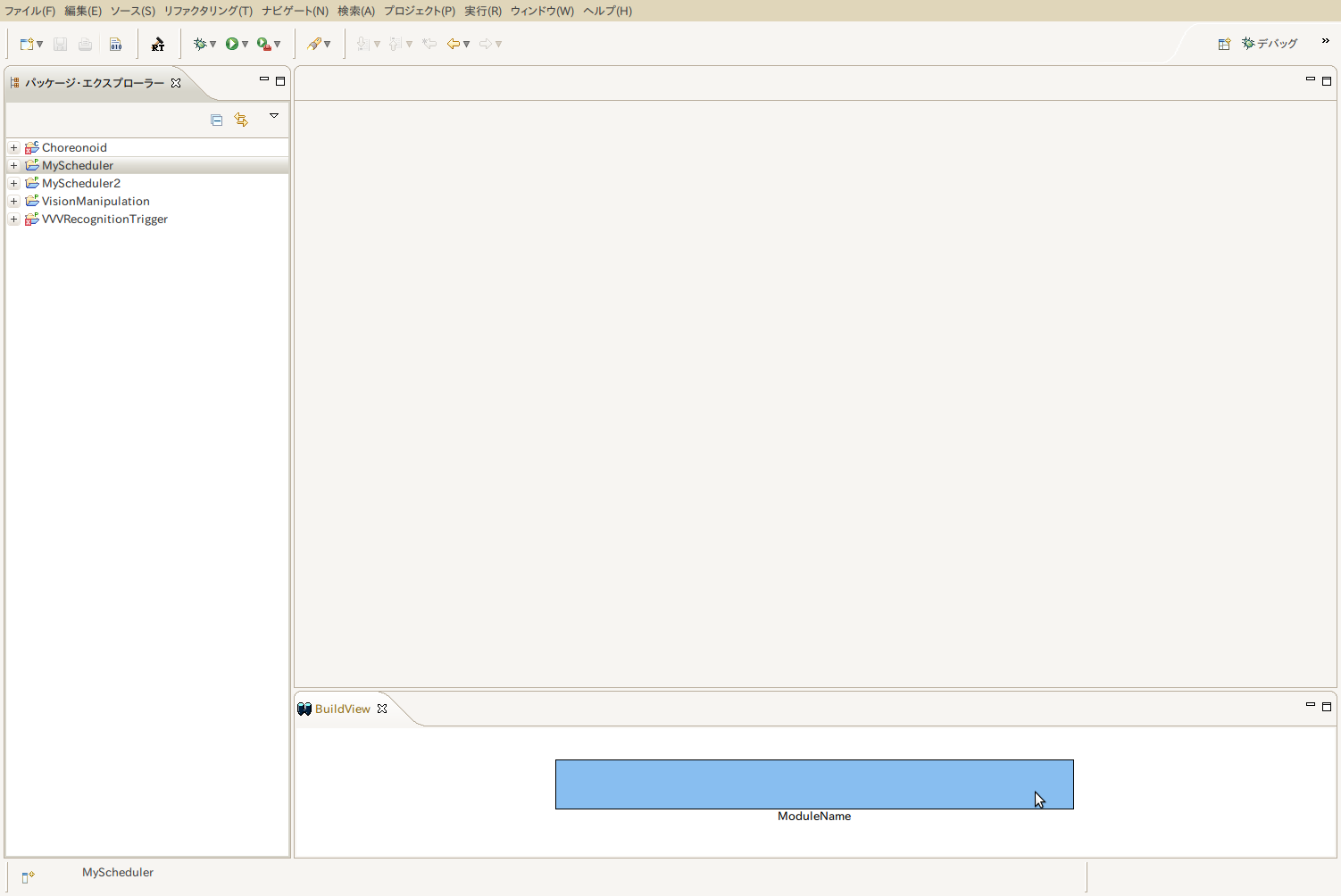
Task: Click the RT hammer build icon
Action: tap(158, 44)
